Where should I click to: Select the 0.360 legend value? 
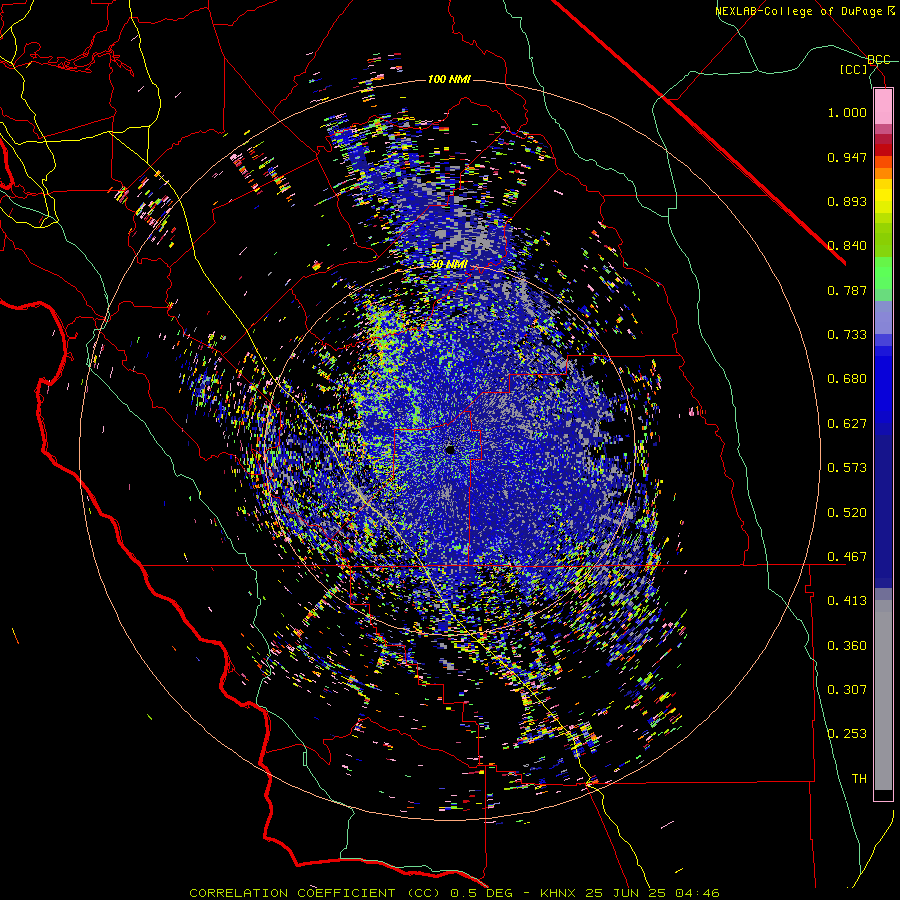[847, 646]
